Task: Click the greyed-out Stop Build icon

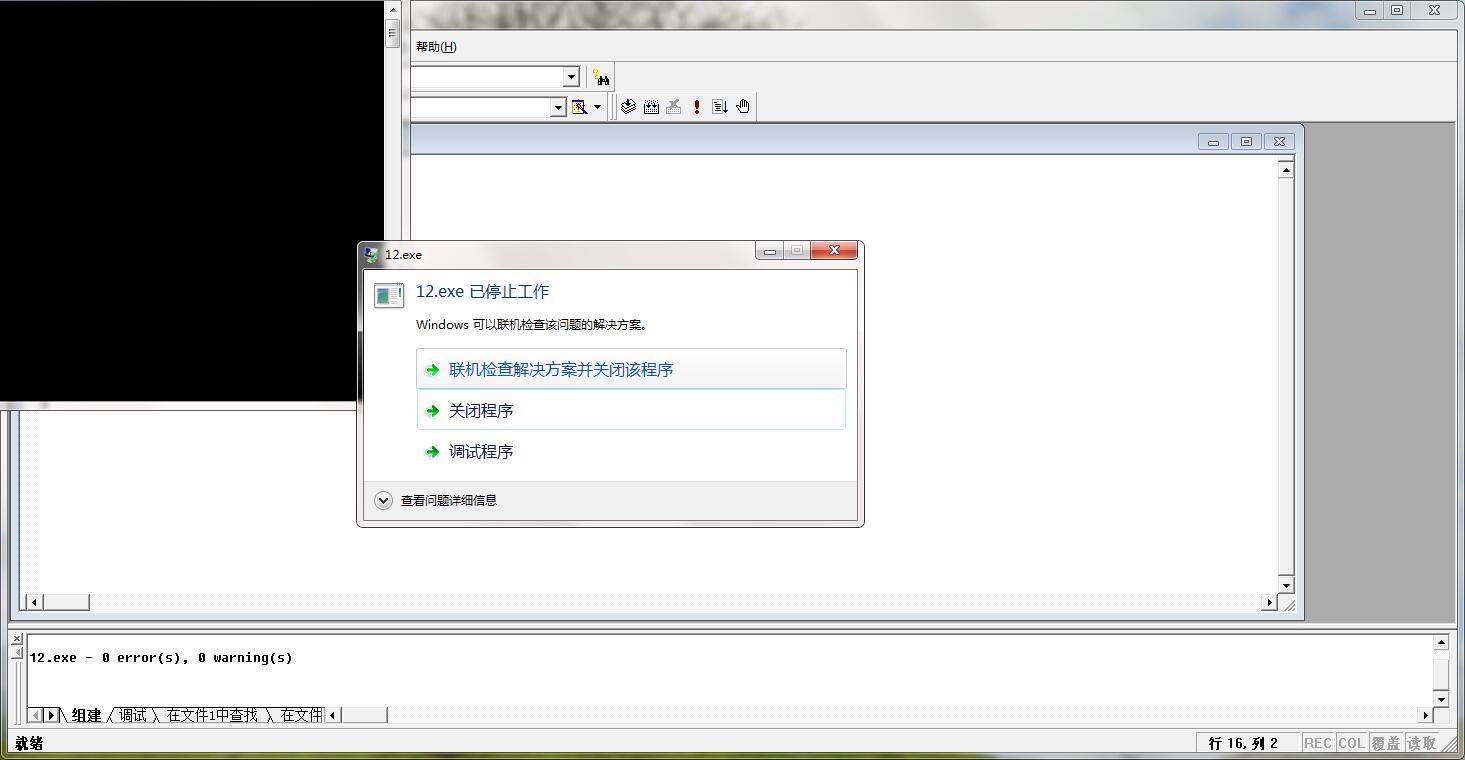Action: 674,106
